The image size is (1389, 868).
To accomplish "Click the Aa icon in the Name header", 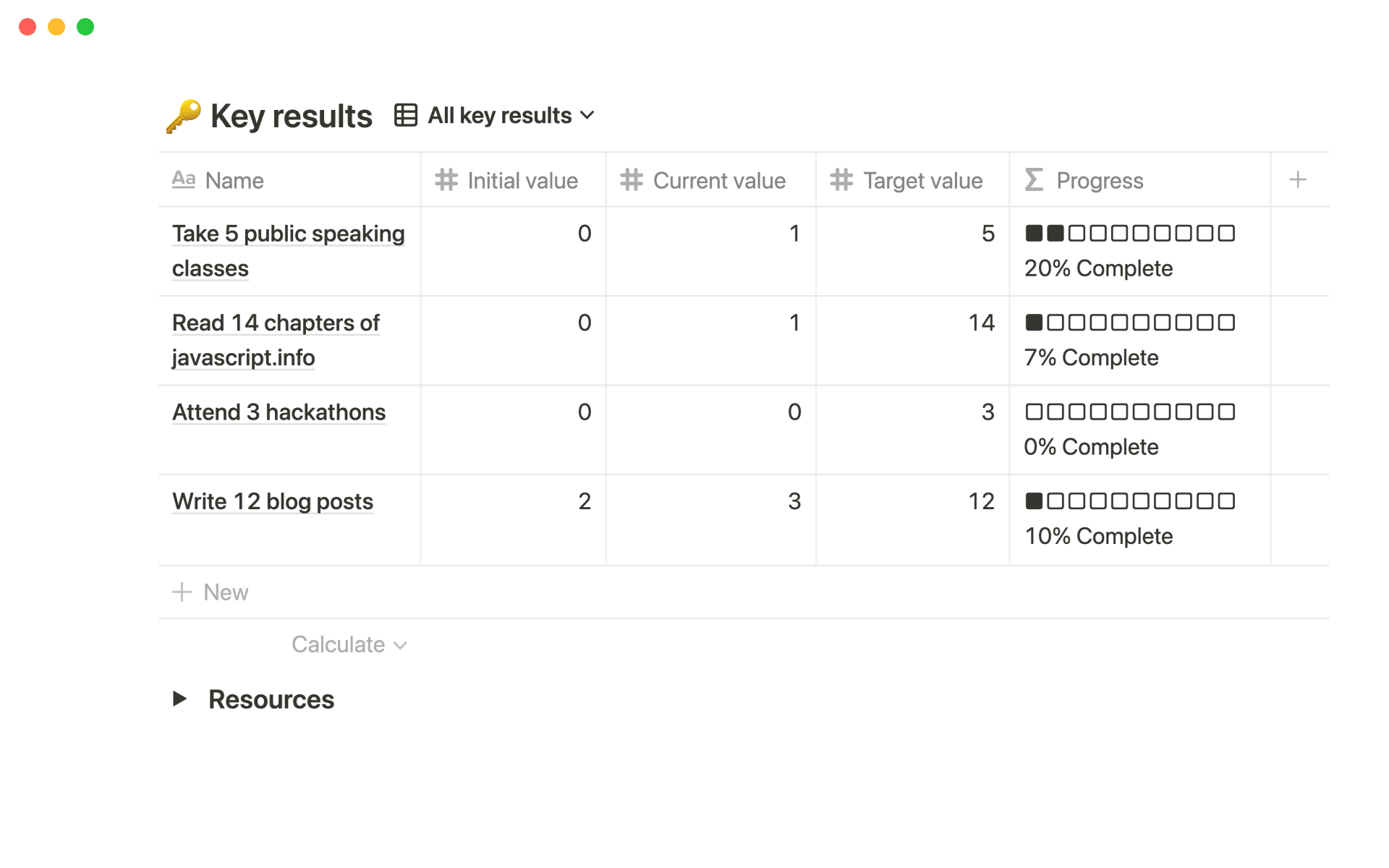I will (x=184, y=179).
